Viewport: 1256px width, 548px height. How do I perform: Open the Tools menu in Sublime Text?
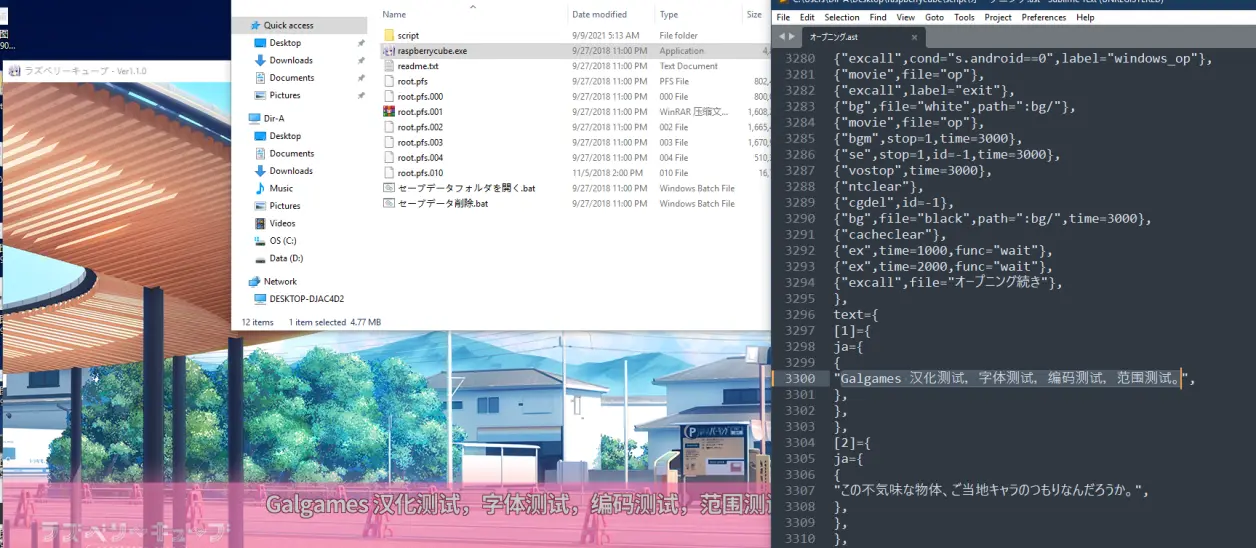964,17
